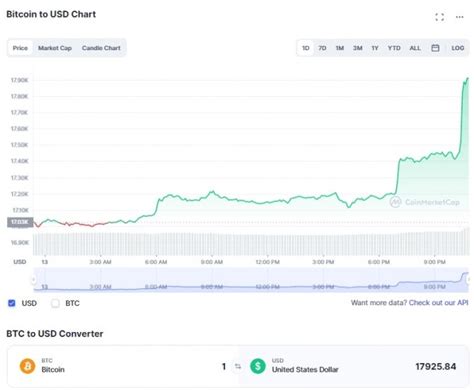The image size is (474, 390).
Task: Open the three-dots more options menu
Action: [x=460, y=17]
